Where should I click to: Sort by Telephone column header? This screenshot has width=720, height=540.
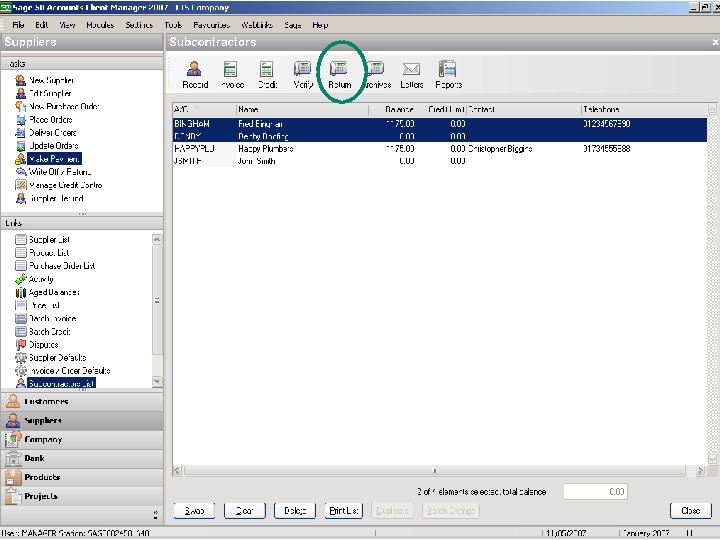(644, 109)
